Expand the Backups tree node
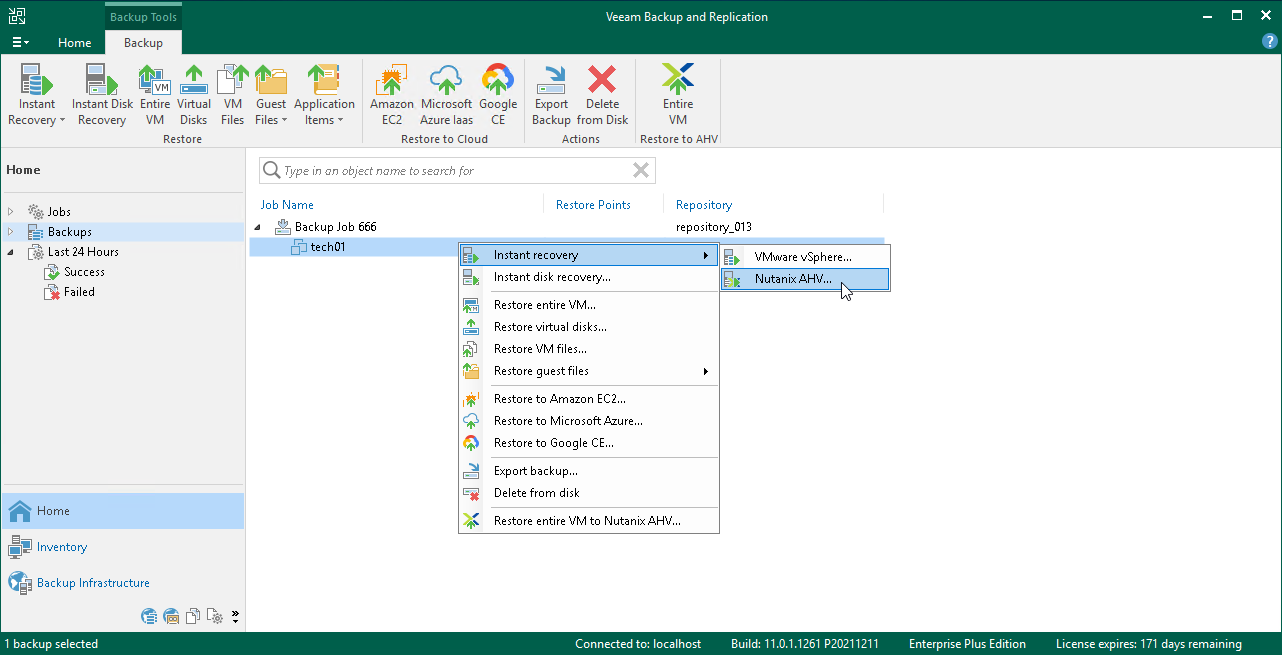The image size is (1282, 655). [x=11, y=232]
